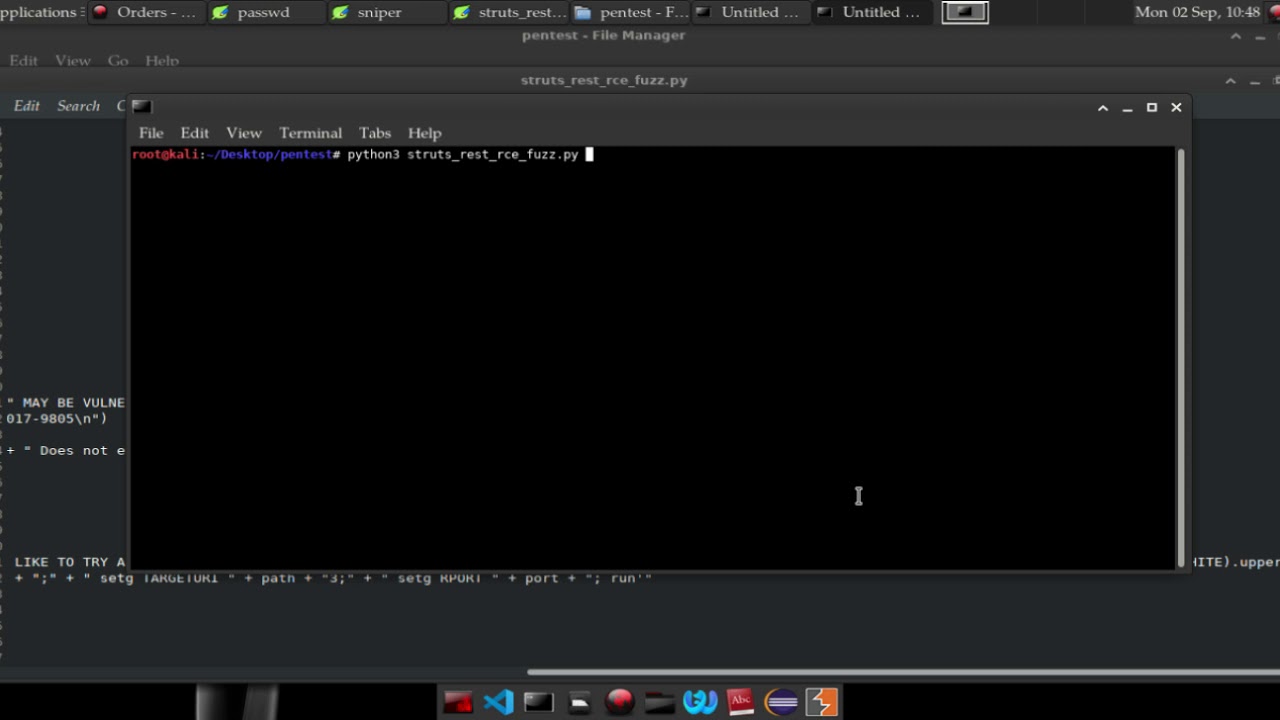Open the Tabs menu in the terminal
This screenshot has width=1280, height=720.
click(375, 133)
